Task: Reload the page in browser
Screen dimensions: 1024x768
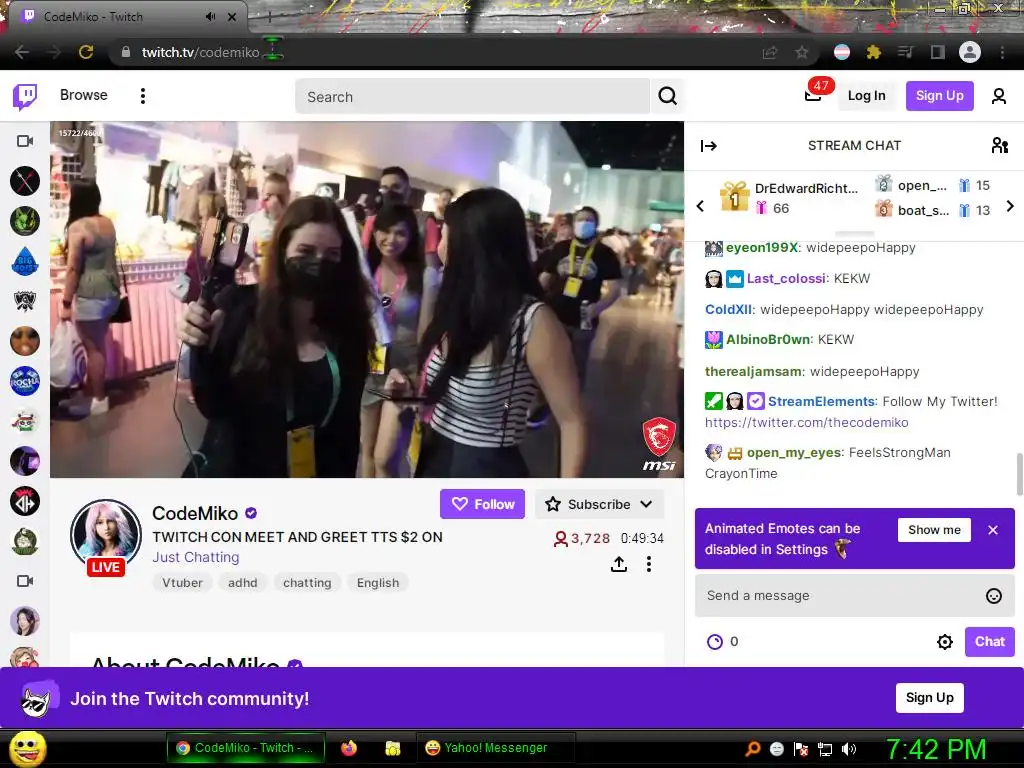Action: (x=86, y=52)
